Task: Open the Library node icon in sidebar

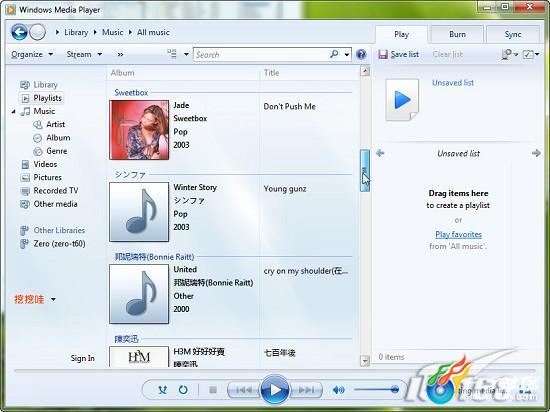Action: [x=25, y=85]
